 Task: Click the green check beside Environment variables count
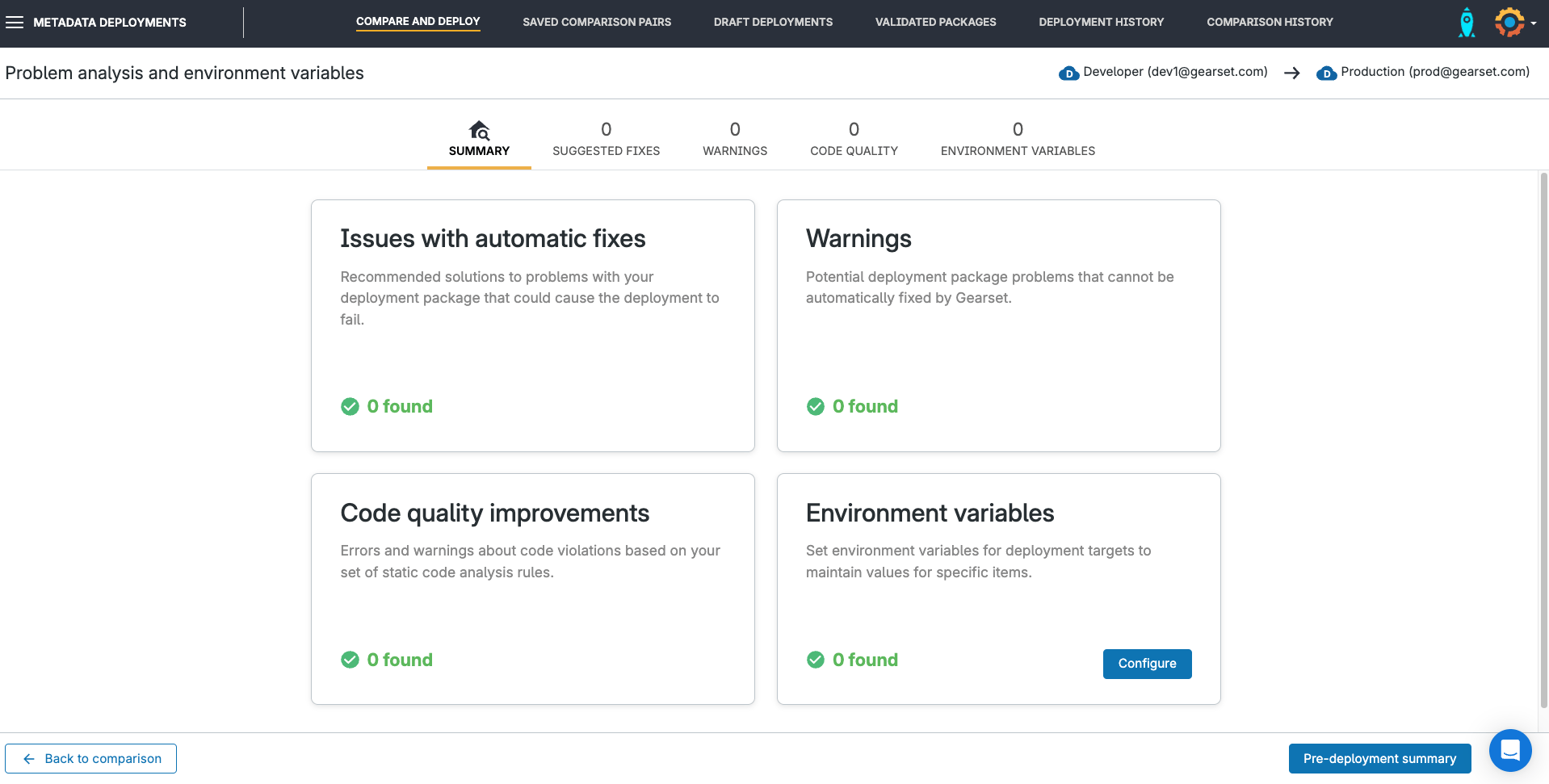tap(816, 660)
